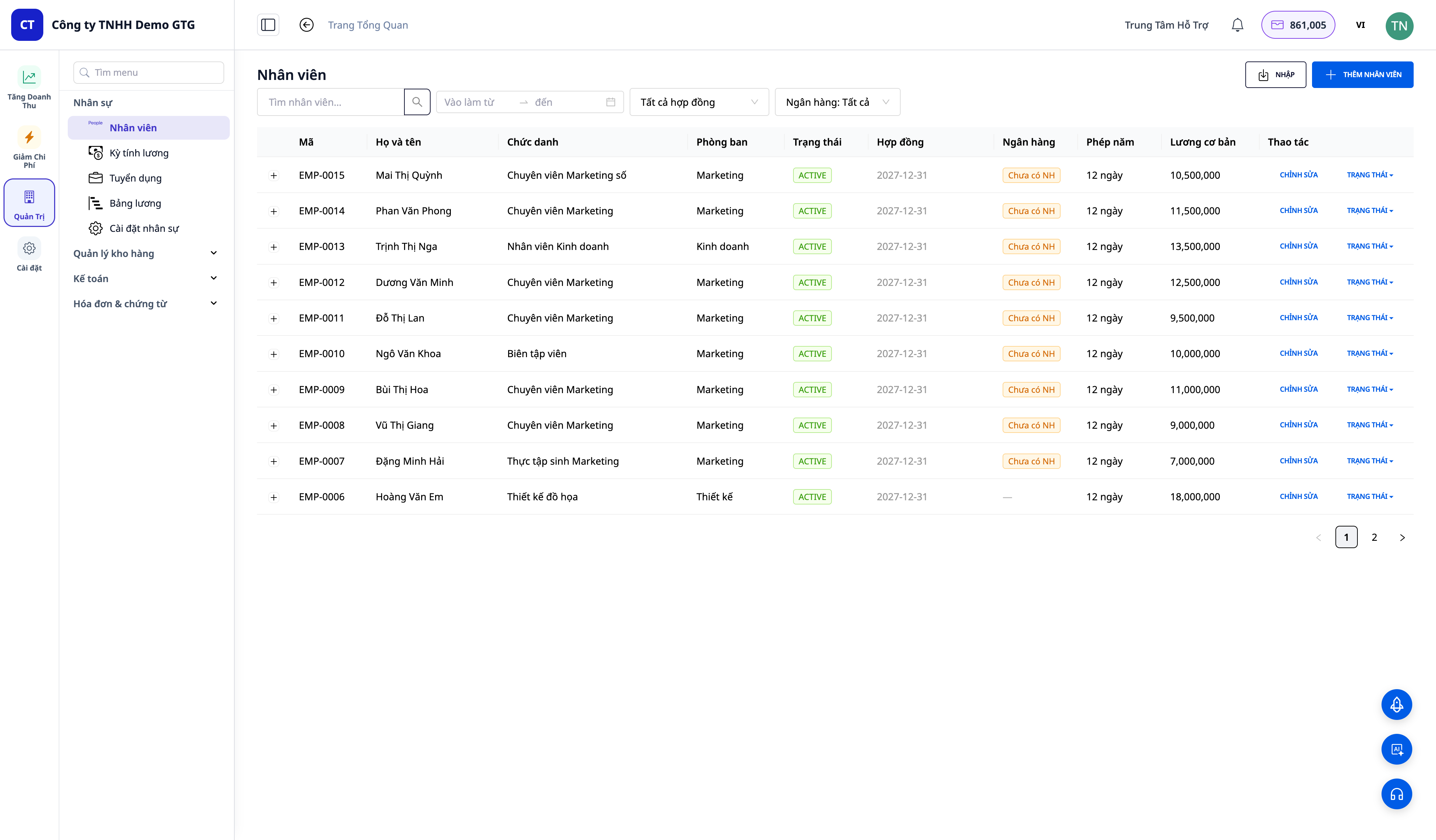Image resolution: width=1436 pixels, height=840 pixels.
Task: Open Tất cả hợp đồng dropdown
Action: (x=699, y=102)
